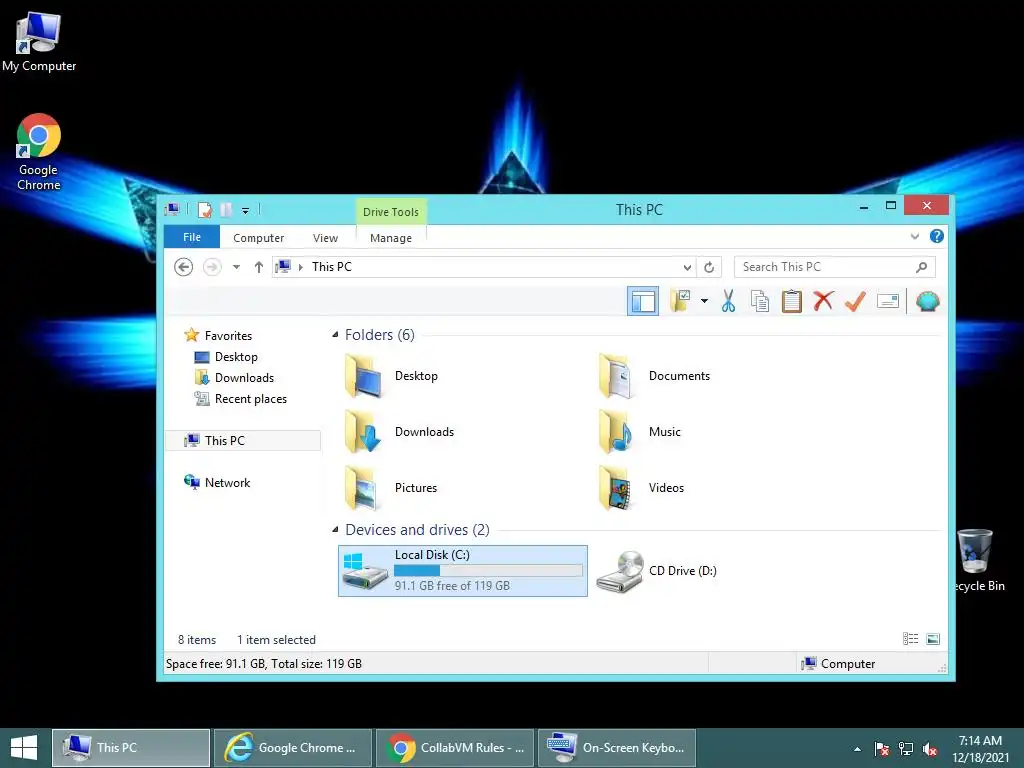Viewport: 1024px width, 768px height.
Task: Click 'Space free: 91.1 GB, Total size: 119 GB' text
Action: pos(264,664)
